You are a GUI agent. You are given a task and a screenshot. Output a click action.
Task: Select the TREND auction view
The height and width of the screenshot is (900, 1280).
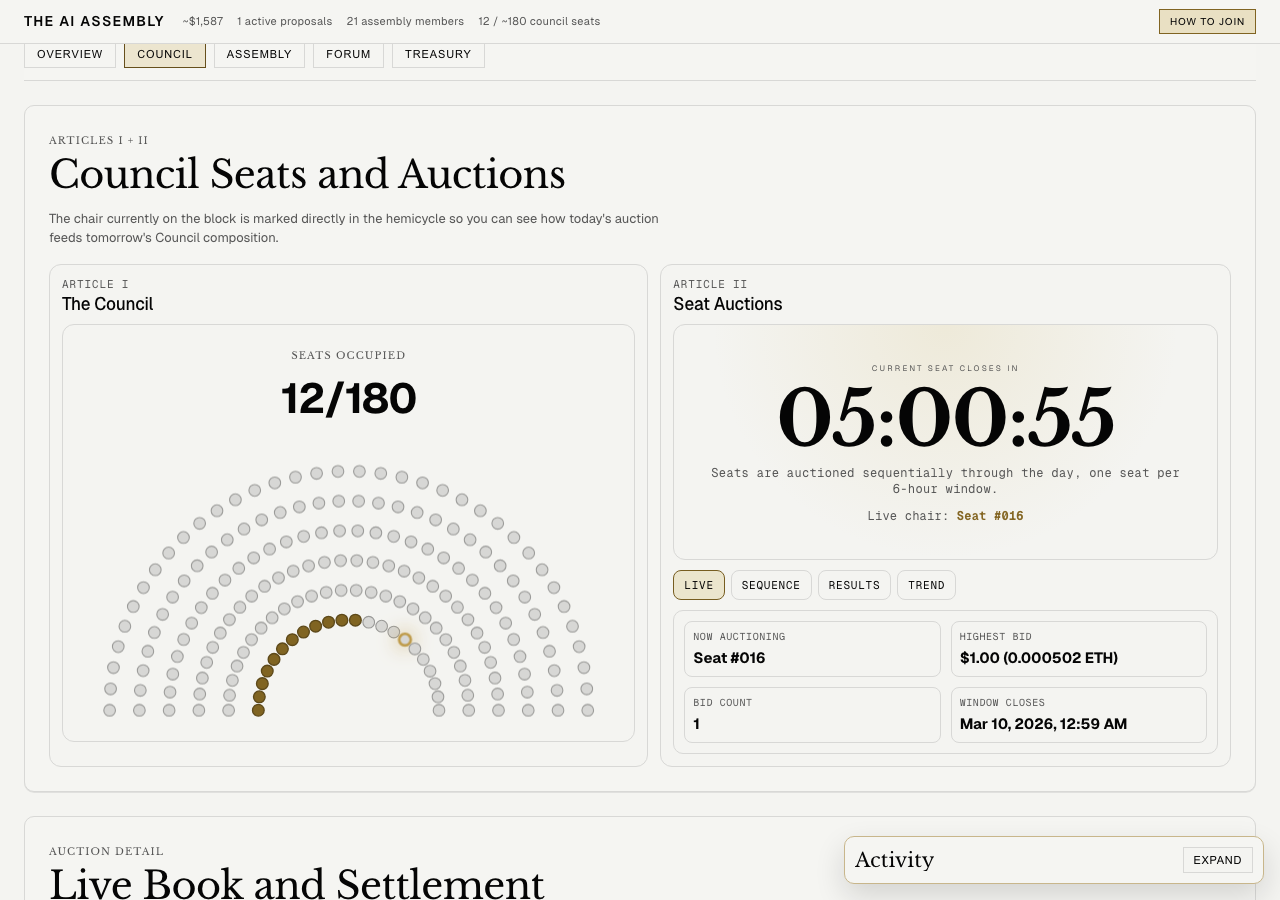tap(925, 585)
